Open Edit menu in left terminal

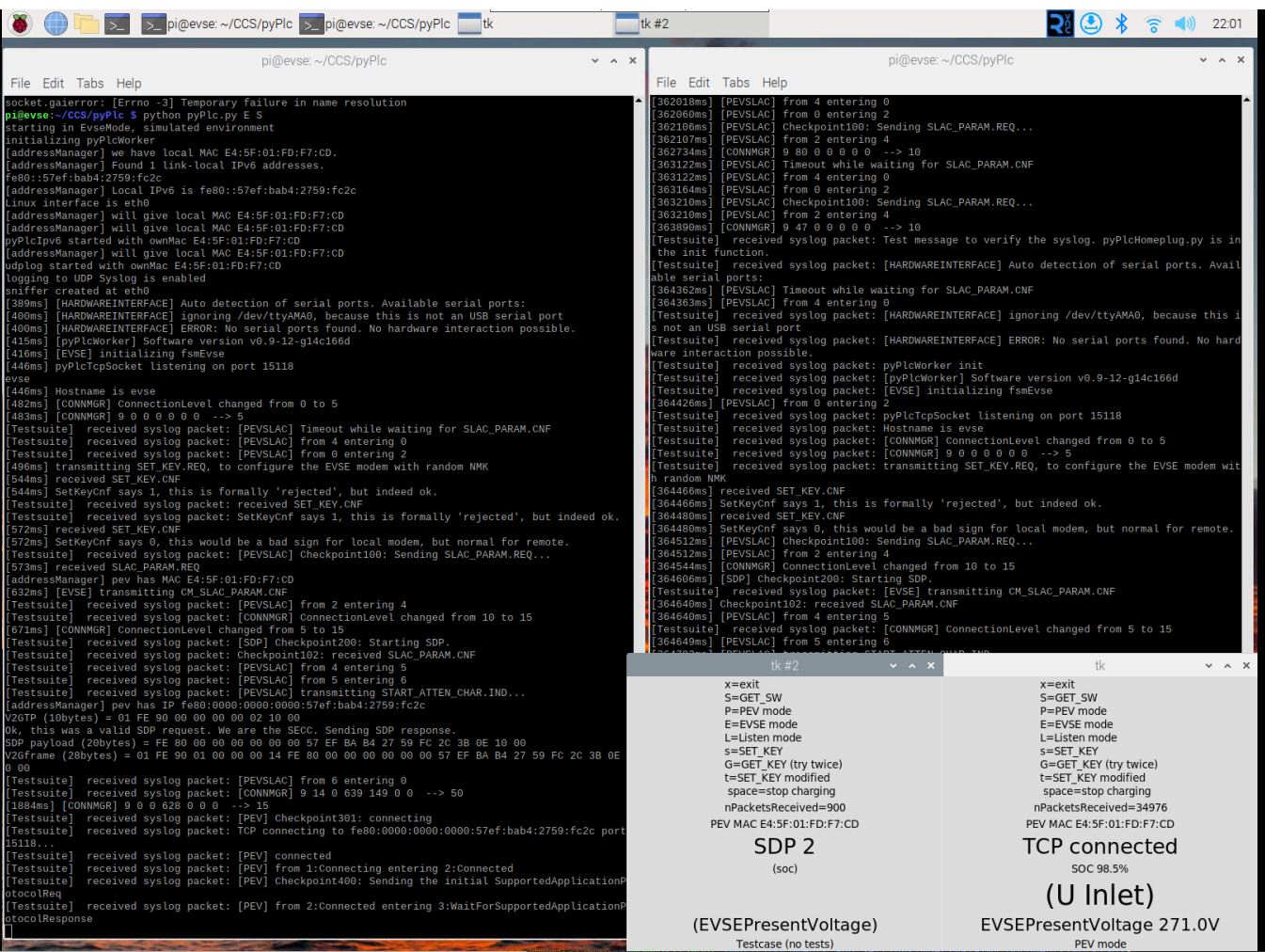tap(54, 83)
